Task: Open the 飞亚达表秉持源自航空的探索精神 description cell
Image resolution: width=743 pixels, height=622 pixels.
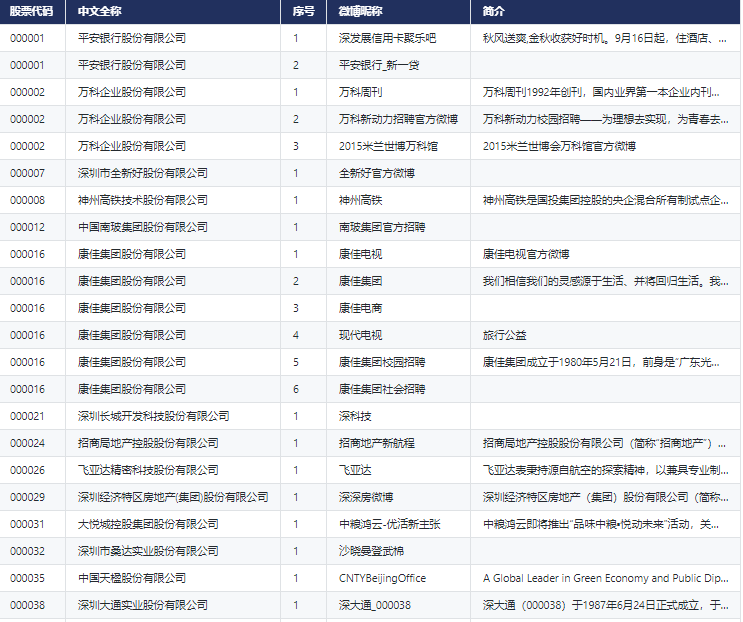Action: point(606,470)
